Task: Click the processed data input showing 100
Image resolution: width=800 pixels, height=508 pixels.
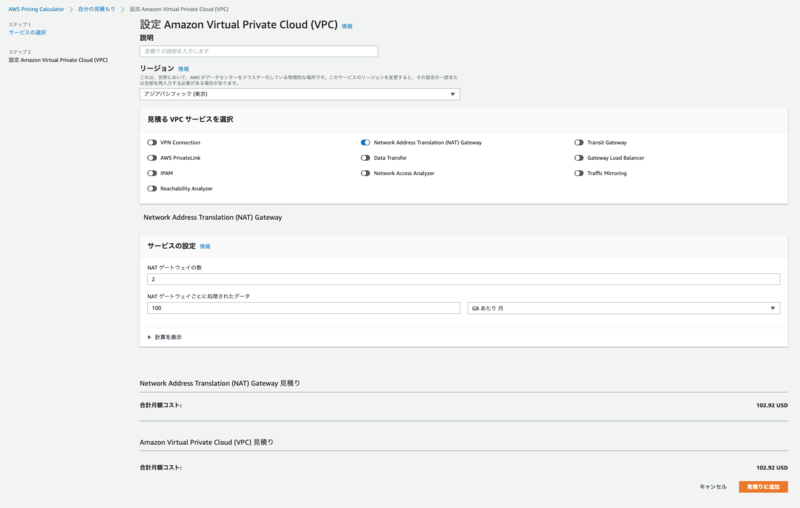Action: point(304,308)
